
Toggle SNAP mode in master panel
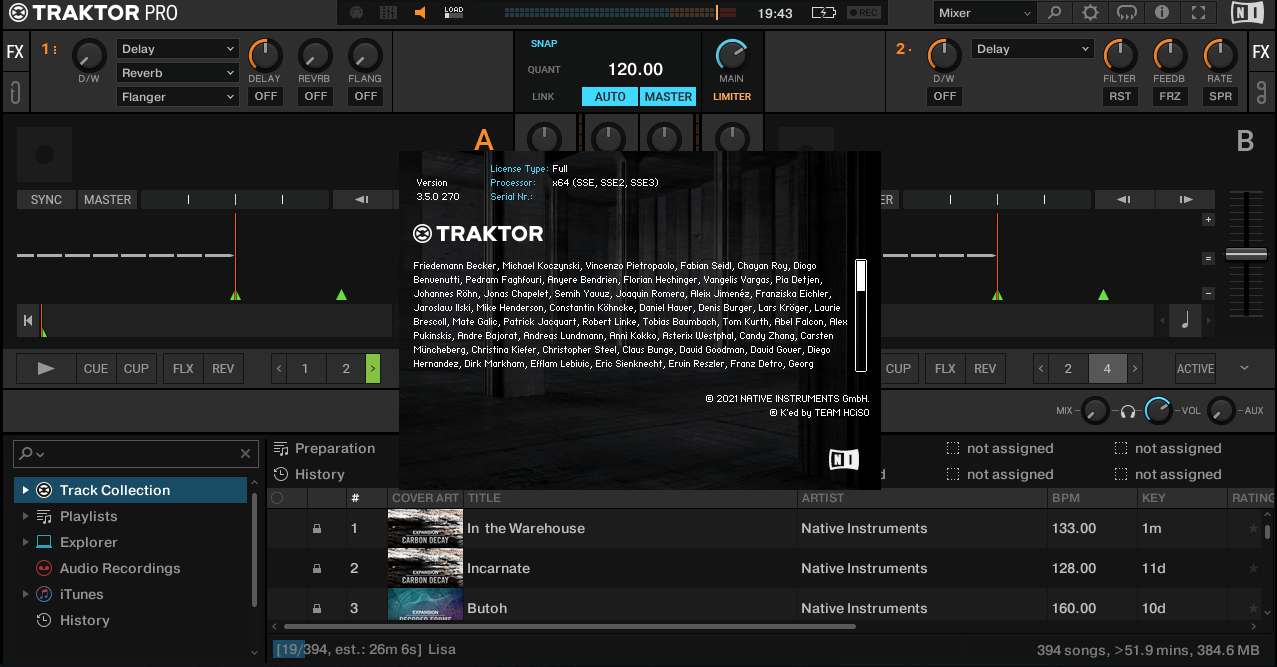(x=544, y=44)
